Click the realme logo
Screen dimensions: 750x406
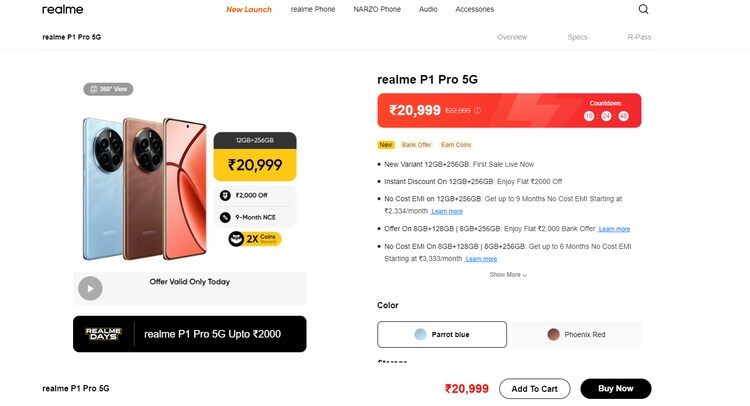click(x=62, y=9)
